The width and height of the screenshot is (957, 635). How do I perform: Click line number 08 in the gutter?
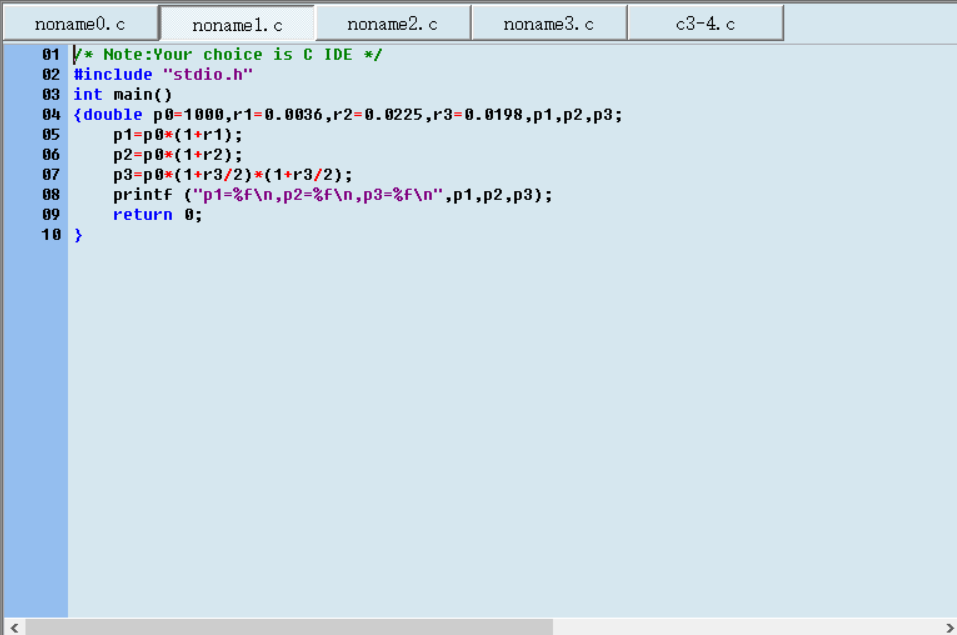51,195
